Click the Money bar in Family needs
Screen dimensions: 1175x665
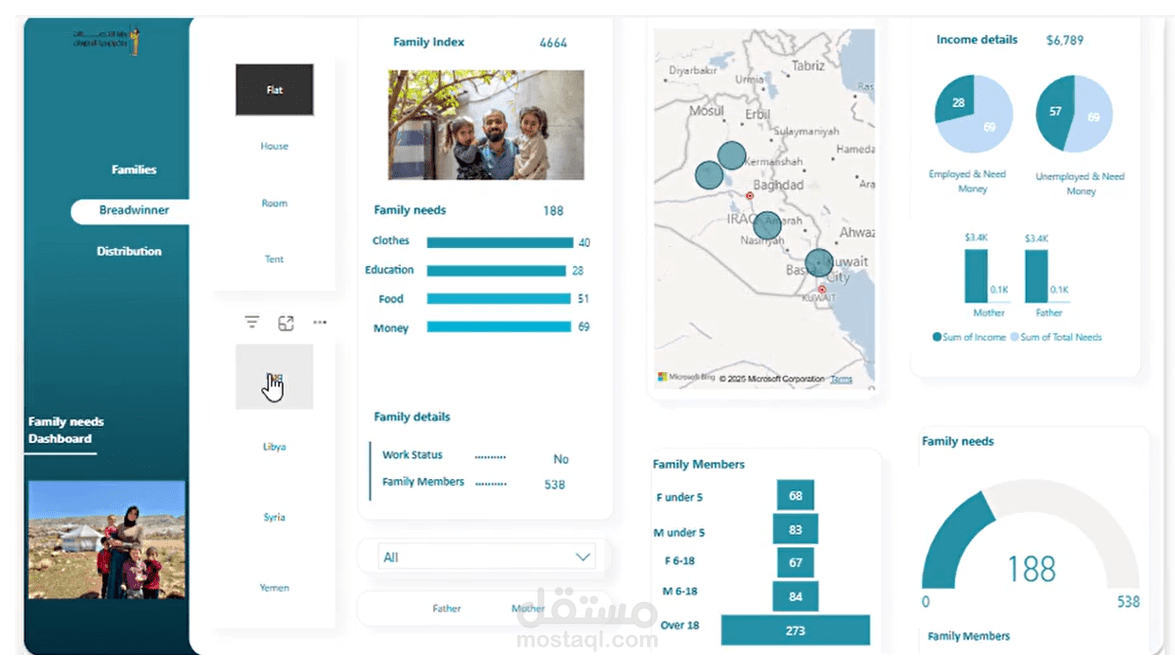pos(500,326)
